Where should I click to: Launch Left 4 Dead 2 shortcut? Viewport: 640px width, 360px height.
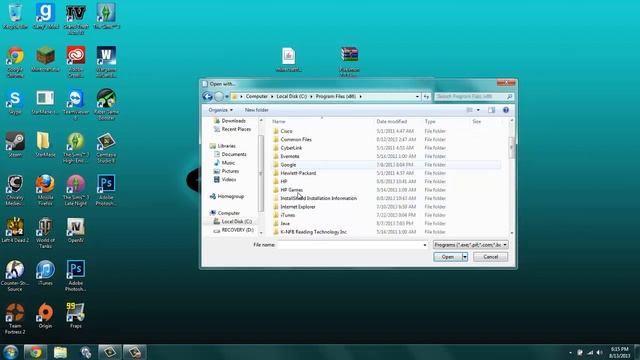click(15, 231)
